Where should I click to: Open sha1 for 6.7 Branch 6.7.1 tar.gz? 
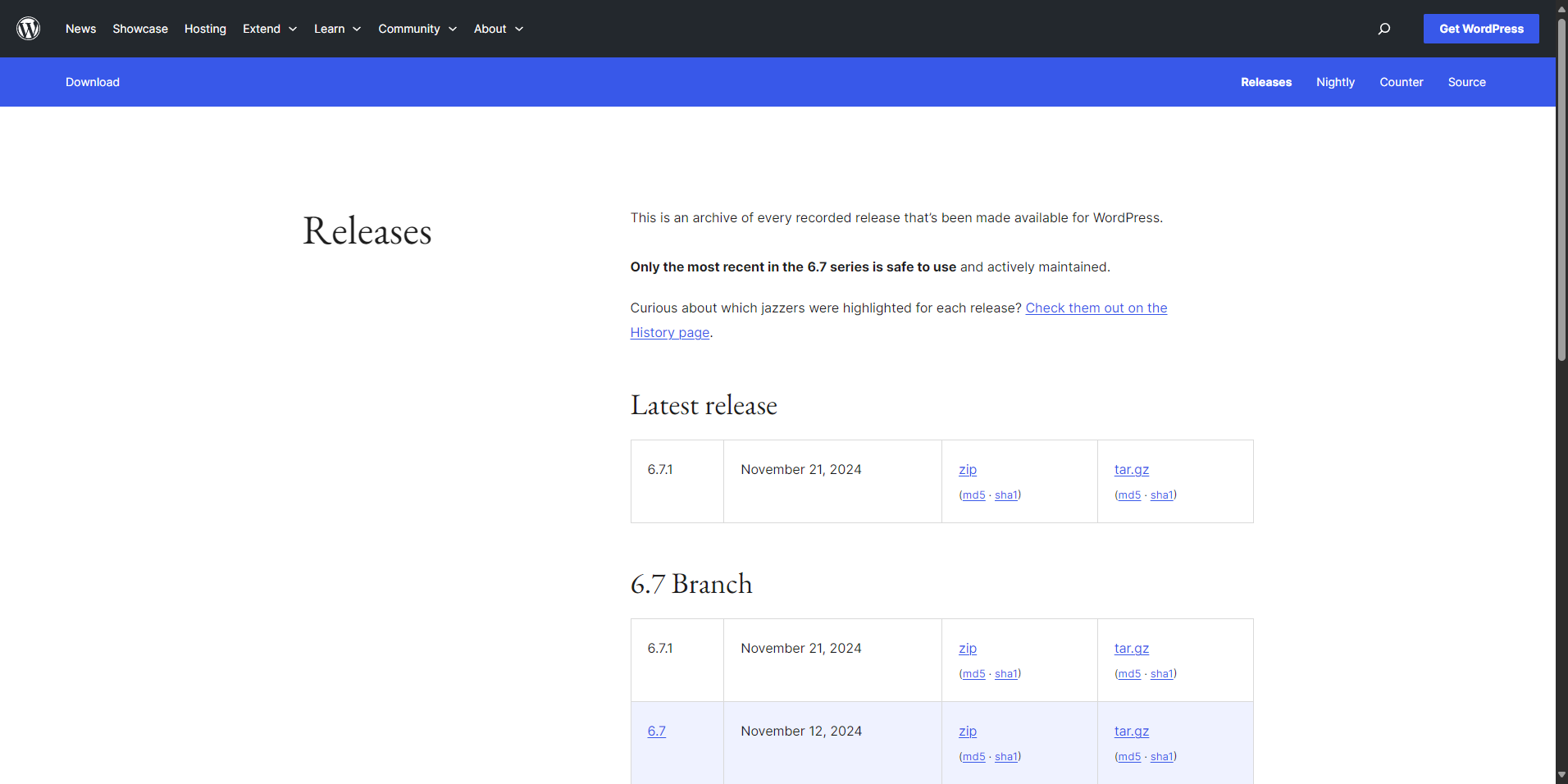(x=1162, y=674)
